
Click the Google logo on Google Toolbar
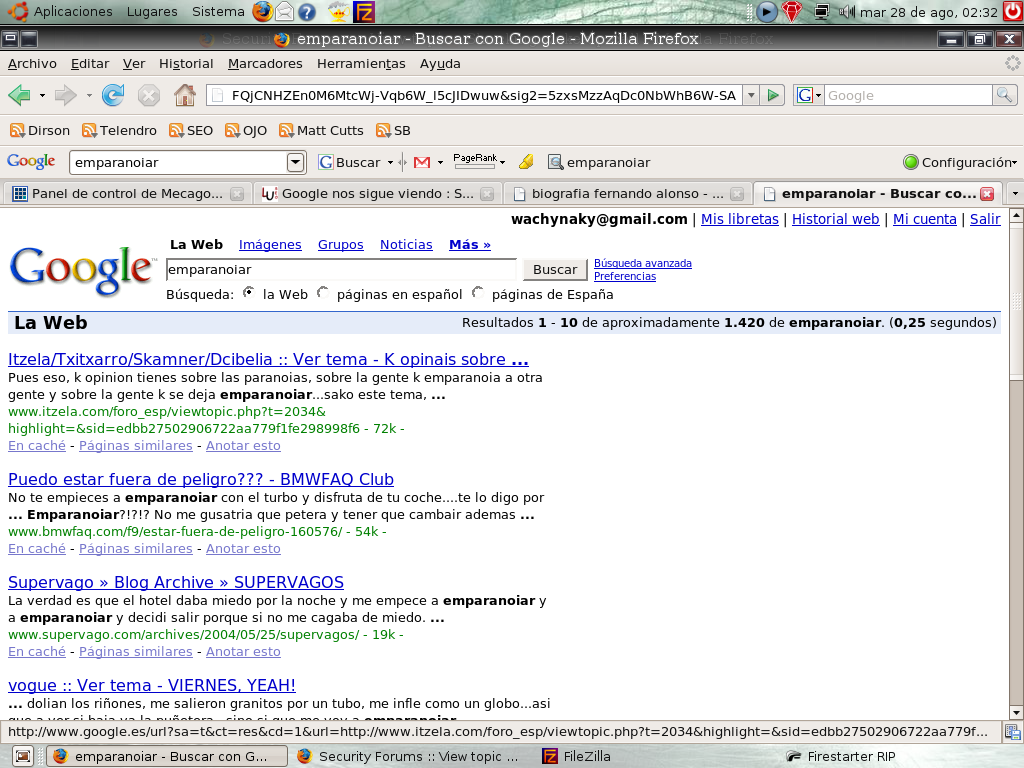31,162
